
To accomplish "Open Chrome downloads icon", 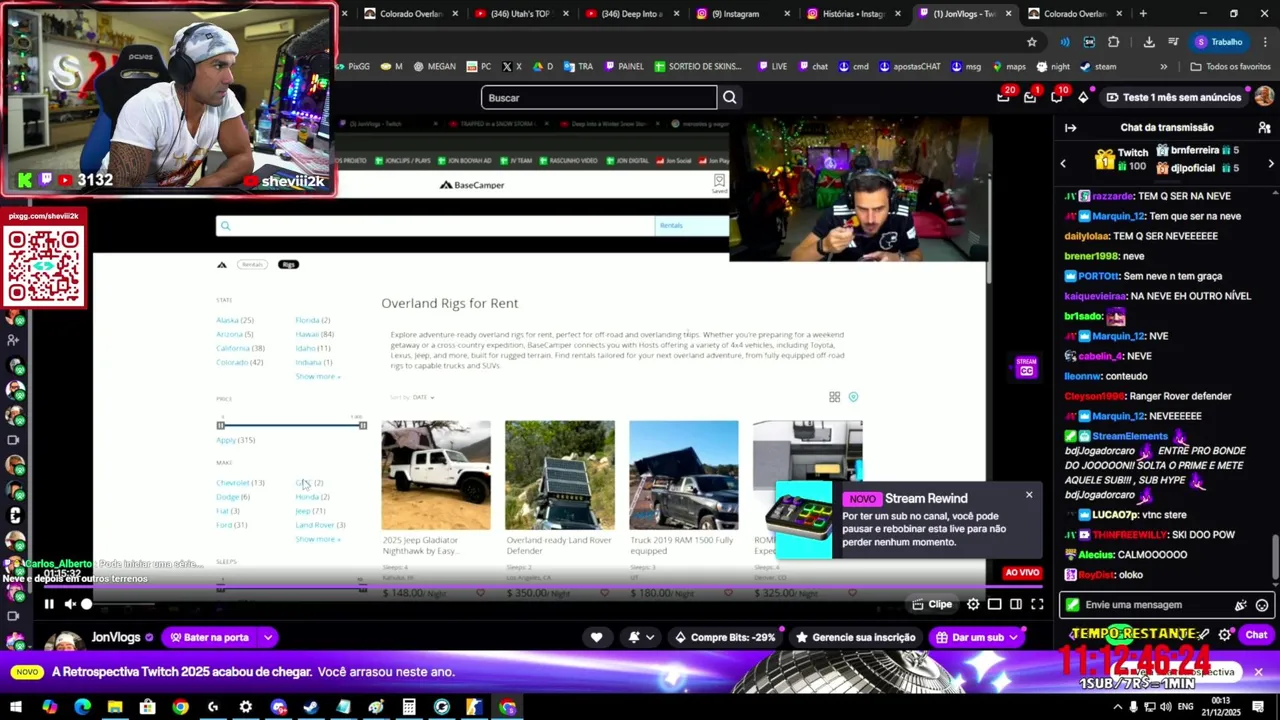I will click(1149, 42).
